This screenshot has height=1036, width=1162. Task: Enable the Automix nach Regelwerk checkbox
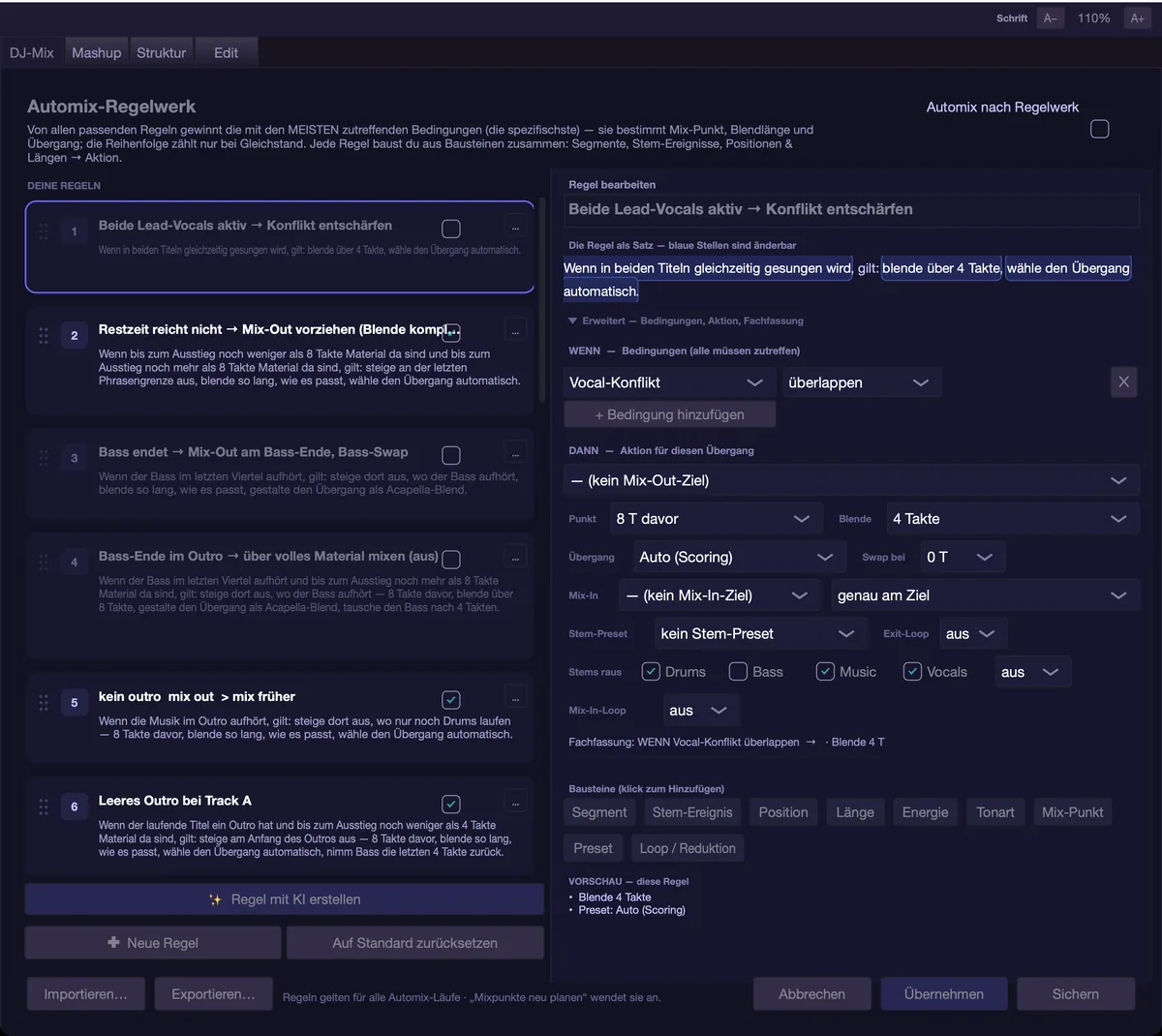(1099, 129)
